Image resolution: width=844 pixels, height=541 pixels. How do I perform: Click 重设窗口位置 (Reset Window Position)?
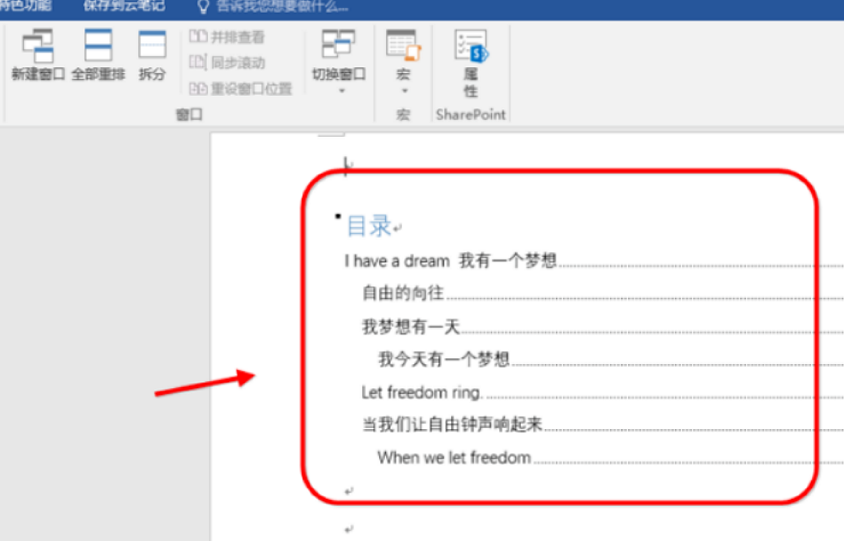(241, 88)
